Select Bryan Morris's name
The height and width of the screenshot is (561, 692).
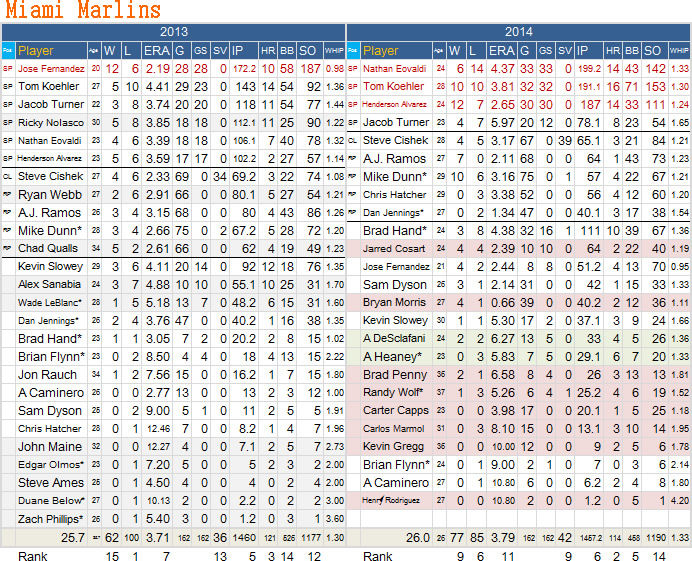click(x=395, y=302)
